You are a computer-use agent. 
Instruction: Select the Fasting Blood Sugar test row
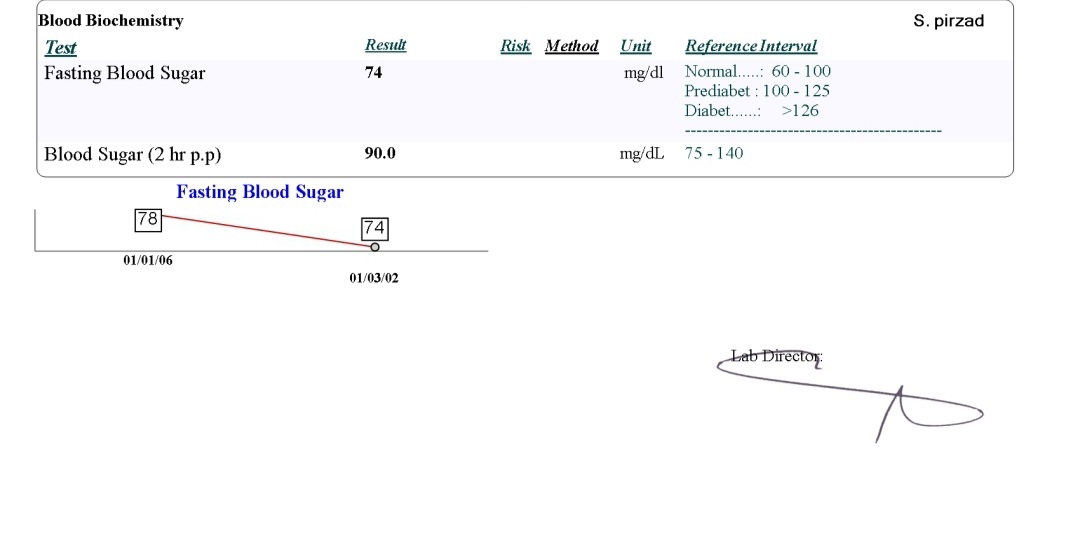(x=525, y=101)
